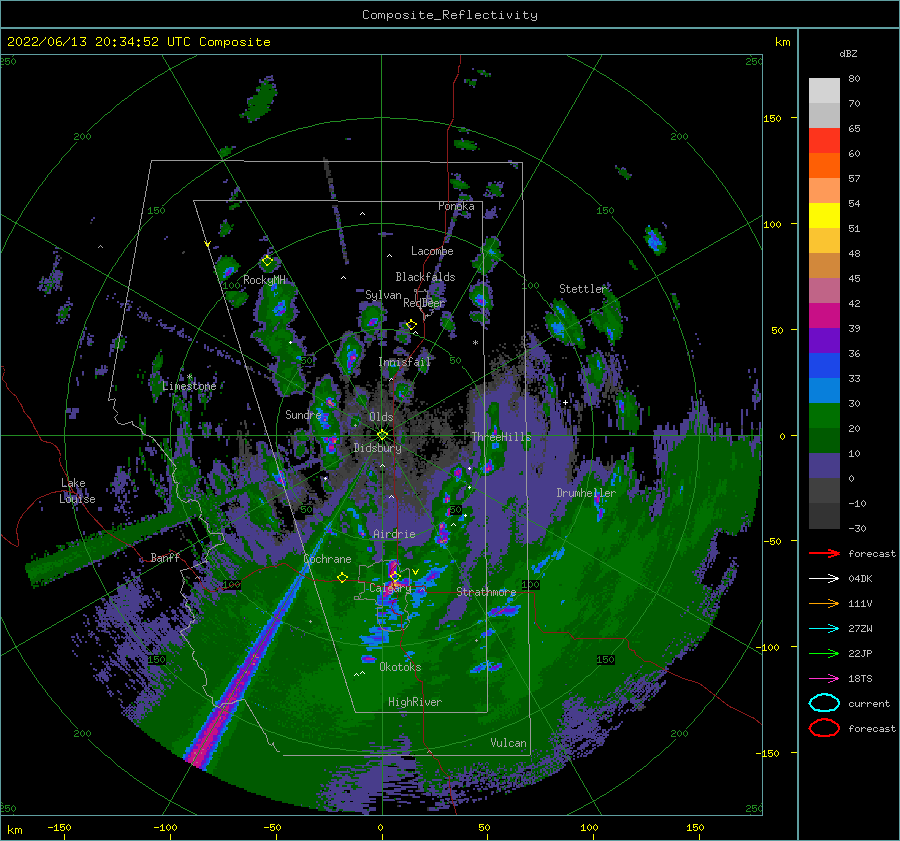Click the Drumheller city label
The width and height of the screenshot is (900, 841).
click(x=585, y=493)
